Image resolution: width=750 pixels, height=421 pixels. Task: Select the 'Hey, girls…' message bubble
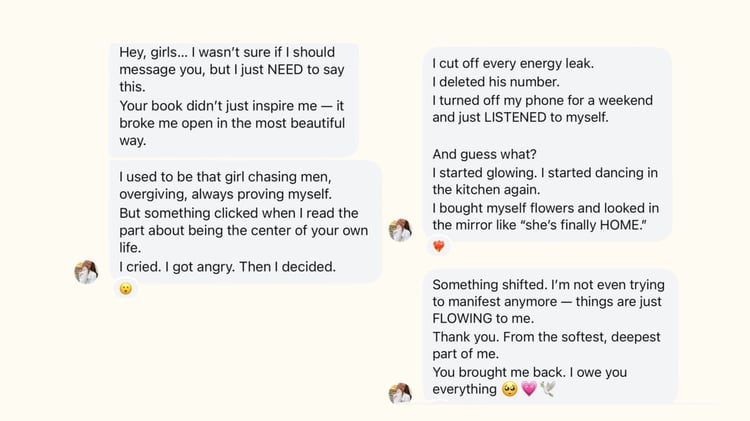point(232,97)
